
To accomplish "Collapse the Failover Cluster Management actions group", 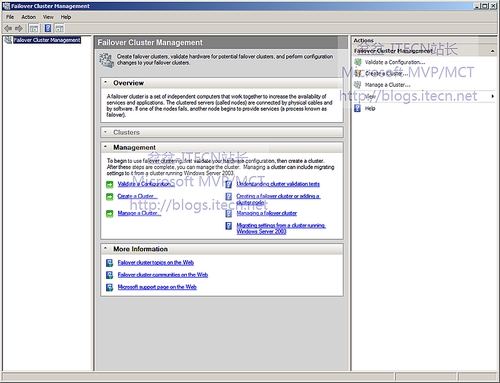I will tap(492, 51).
